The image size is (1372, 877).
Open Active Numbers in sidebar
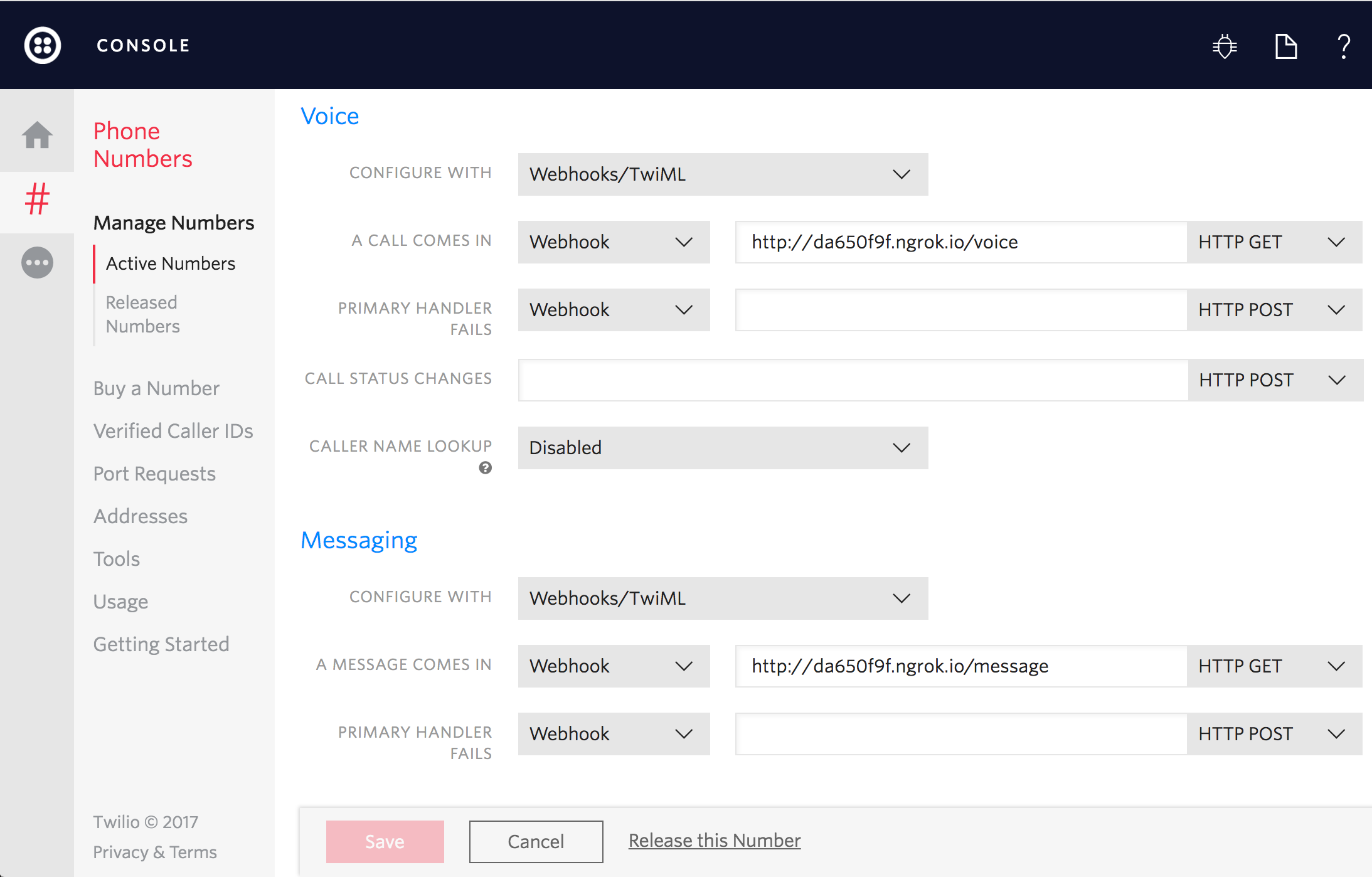coord(170,263)
